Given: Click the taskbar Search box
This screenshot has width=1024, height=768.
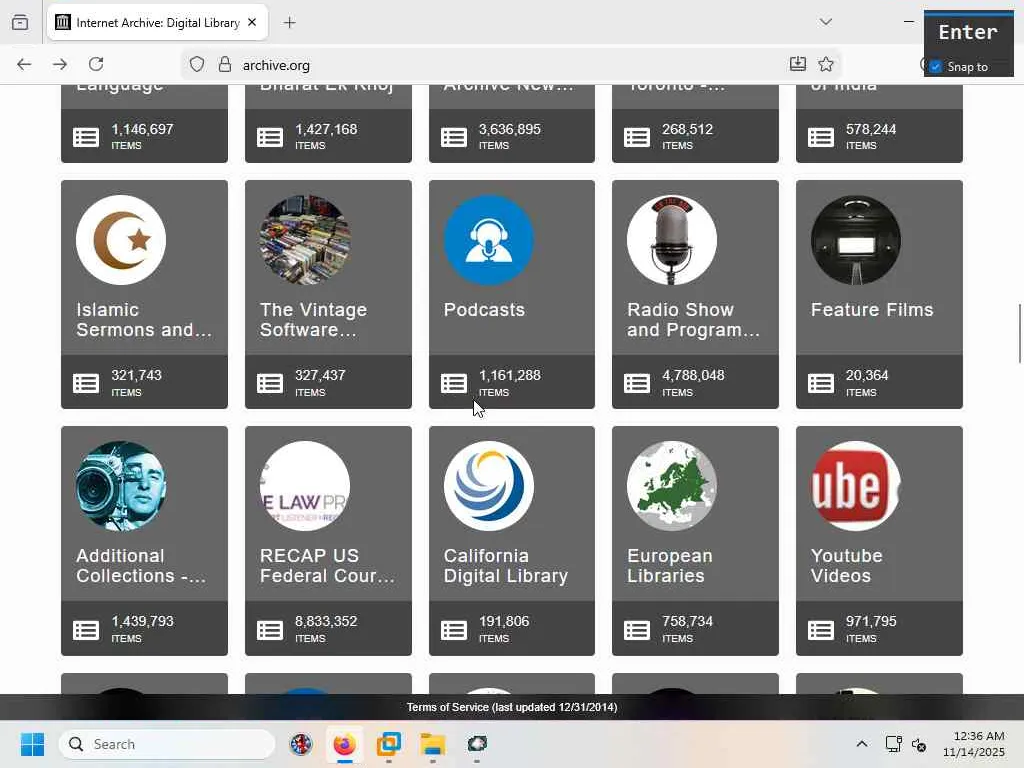Looking at the screenshot, I should 167,744.
